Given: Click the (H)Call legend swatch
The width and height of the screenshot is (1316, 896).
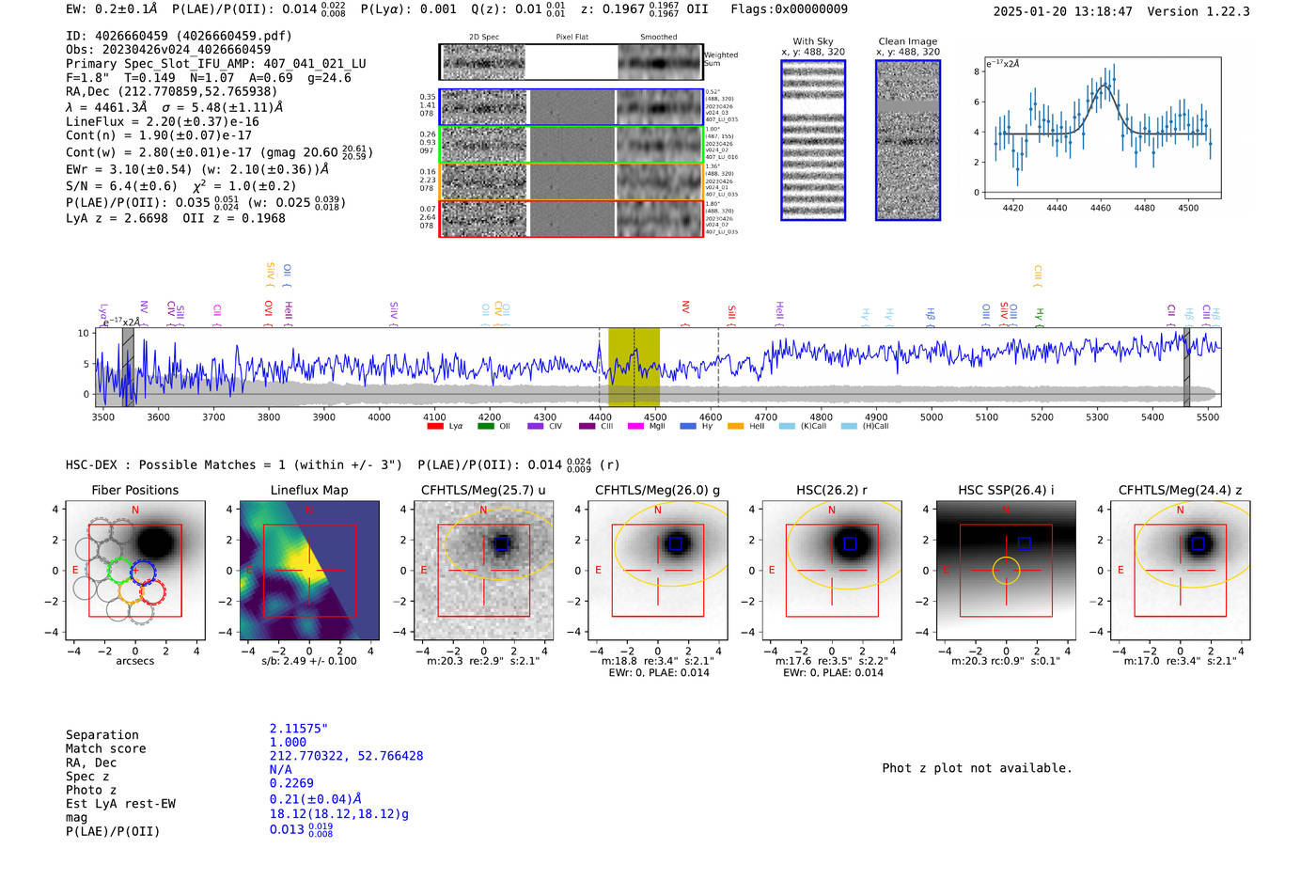Looking at the screenshot, I should [x=849, y=426].
